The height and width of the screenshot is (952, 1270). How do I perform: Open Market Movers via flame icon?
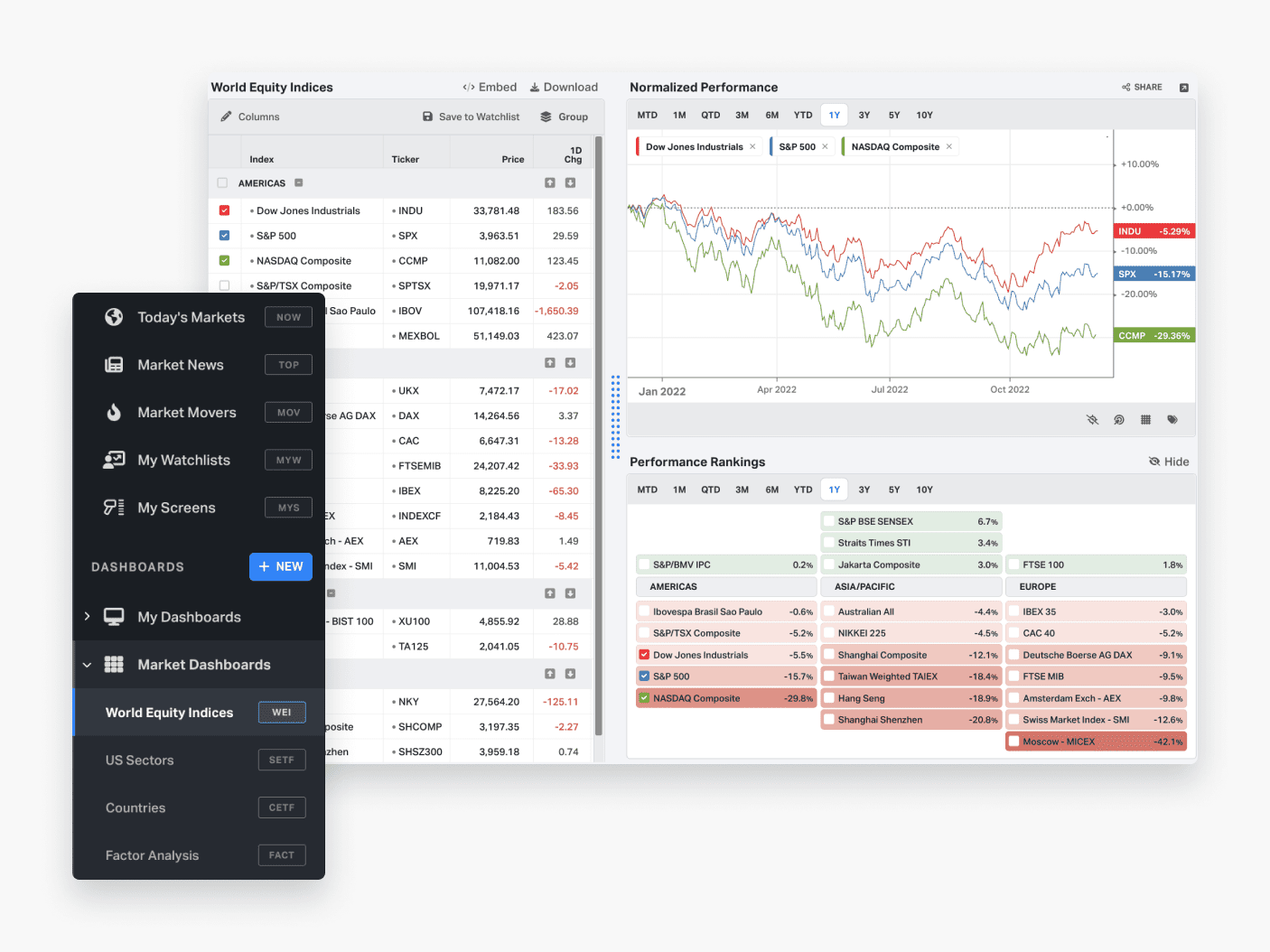click(114, 413)
